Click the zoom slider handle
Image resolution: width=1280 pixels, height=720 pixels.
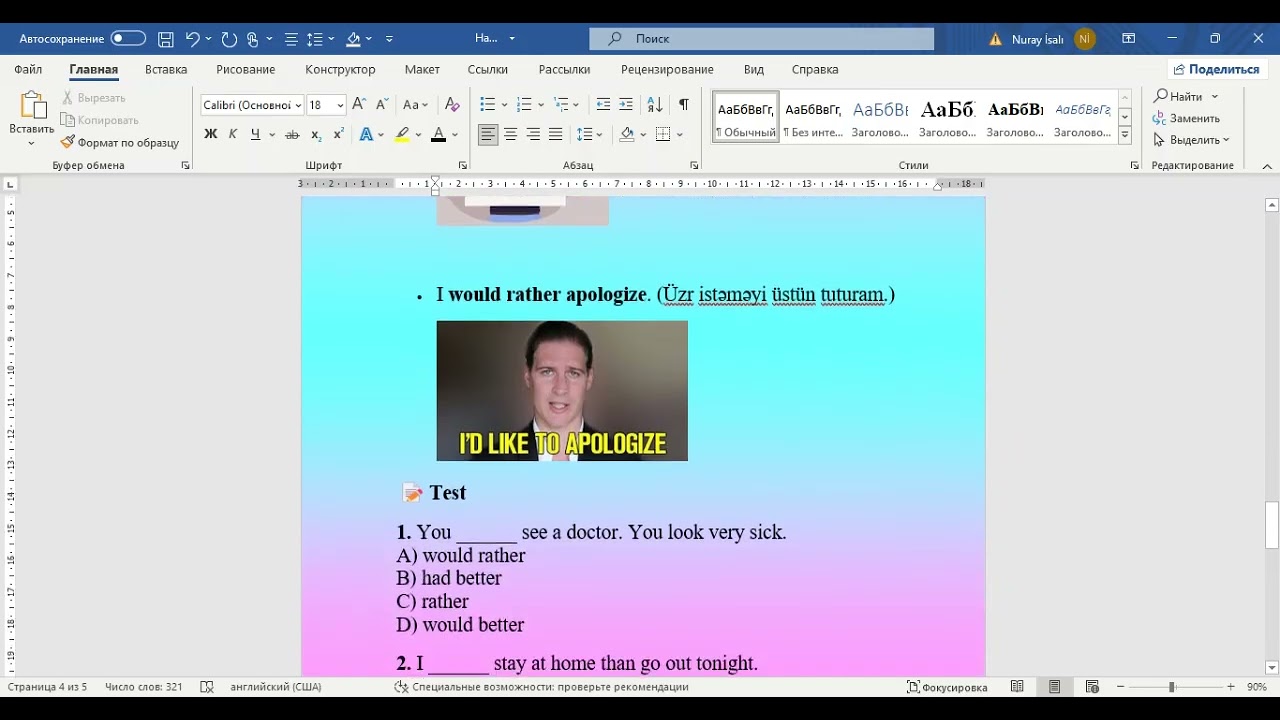pos(1171,687)
